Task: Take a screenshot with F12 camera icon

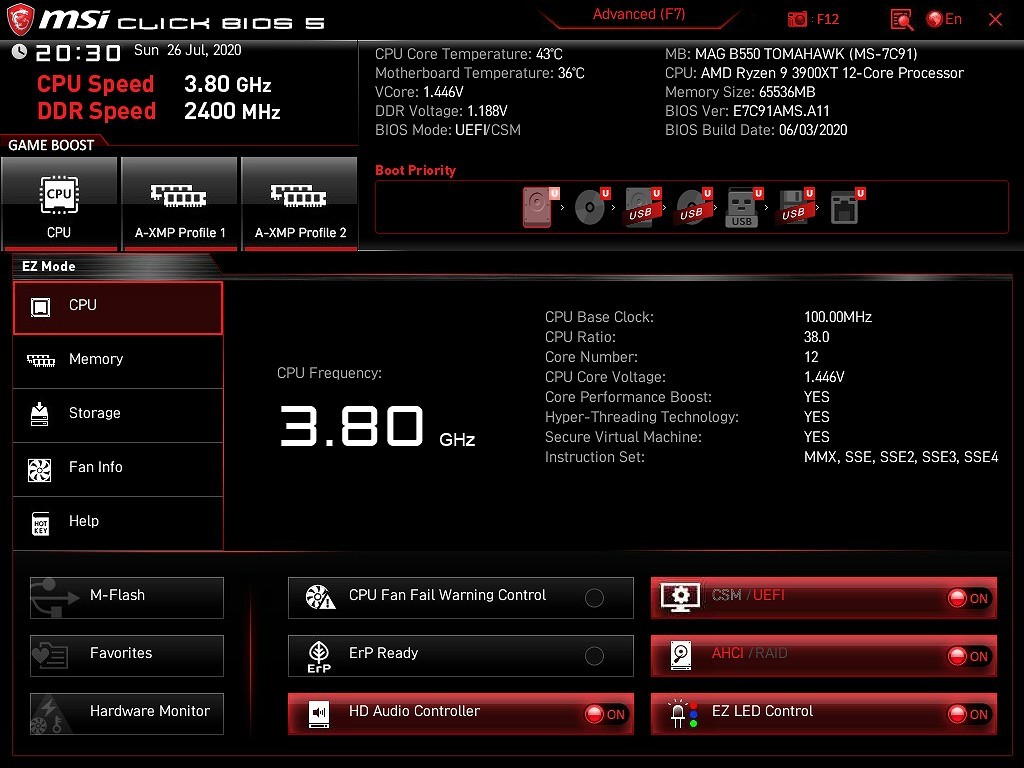Action: tap(797, 20)
